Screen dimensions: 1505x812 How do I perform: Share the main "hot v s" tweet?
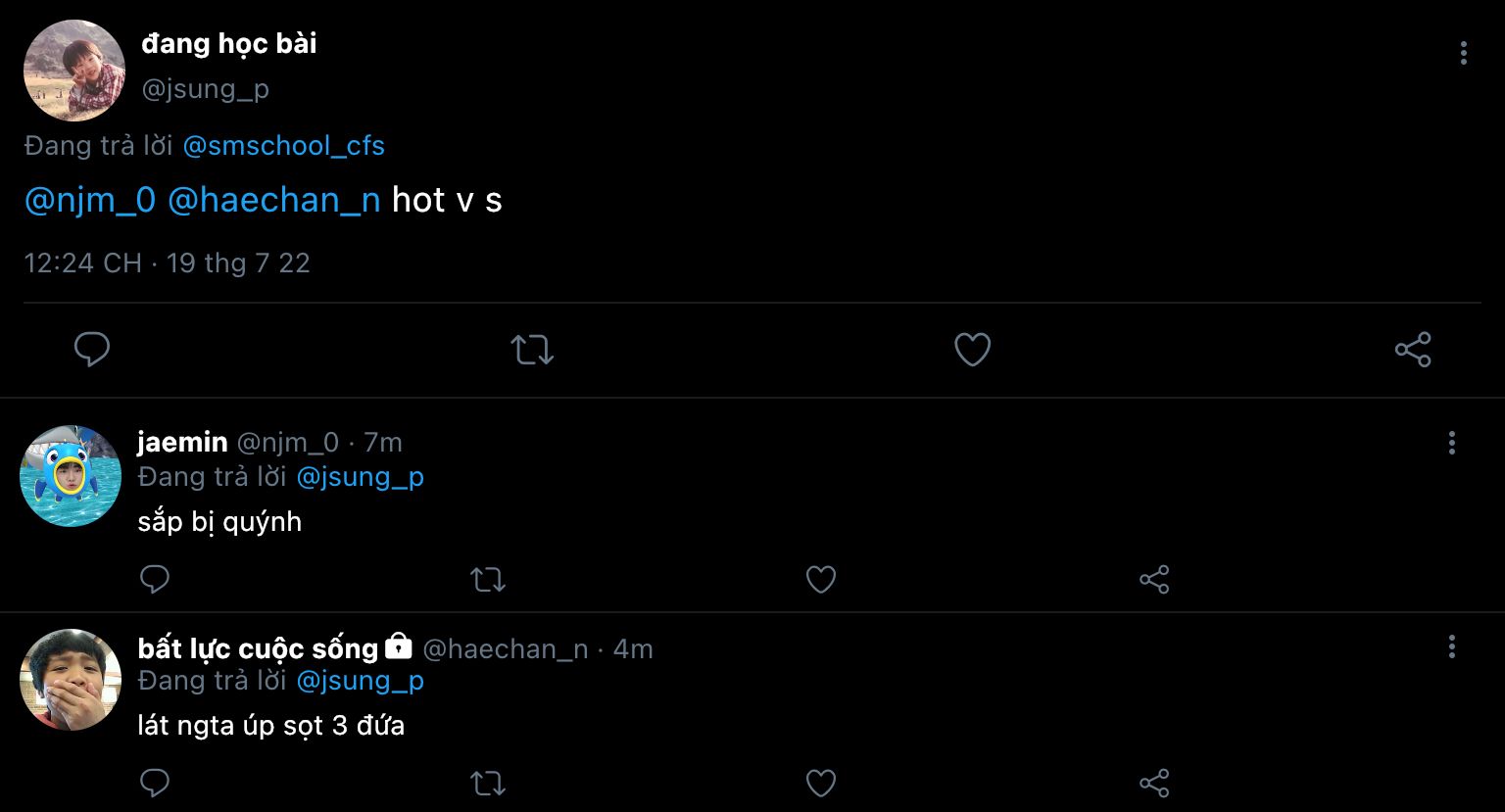point(1412,350)
